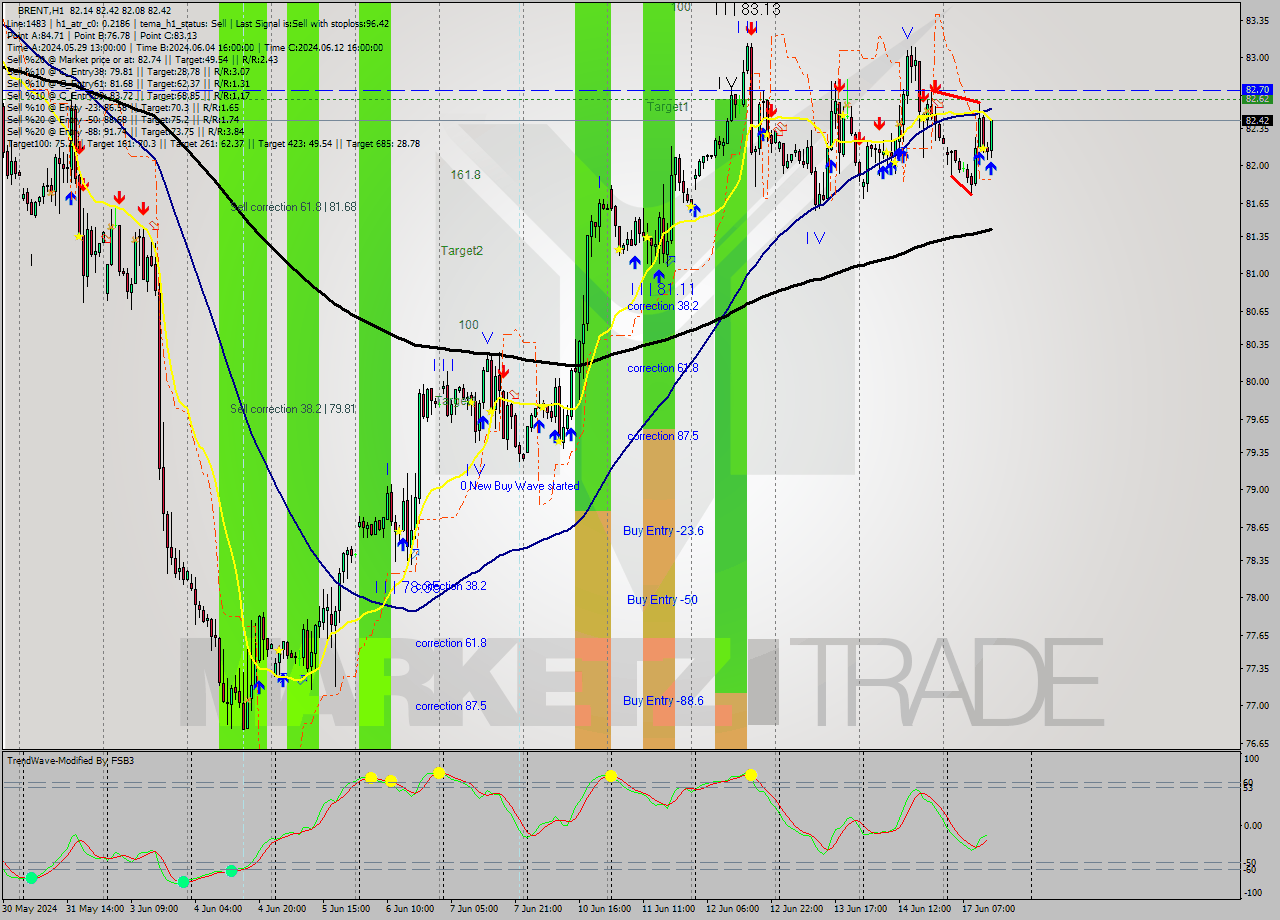The width and height of the screenshot is (1280, 920).
Task: Click the 'Buy Entry -50' label
Action: click(662, 600)
